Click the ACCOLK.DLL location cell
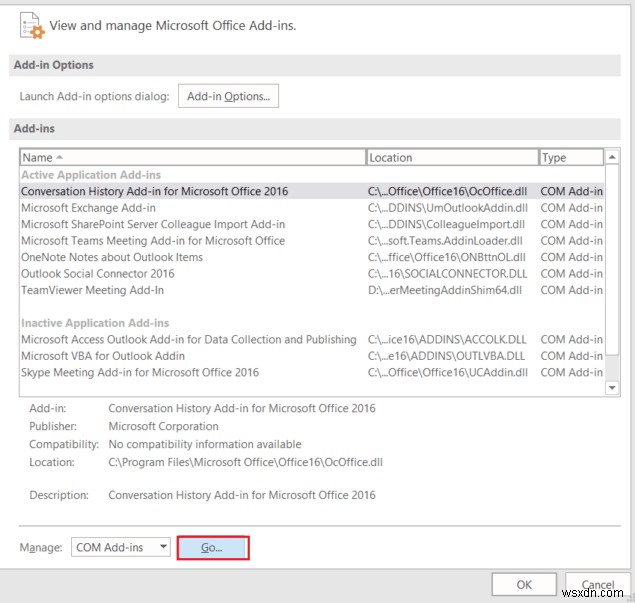The image size is (635, 603). coord(447,339)
